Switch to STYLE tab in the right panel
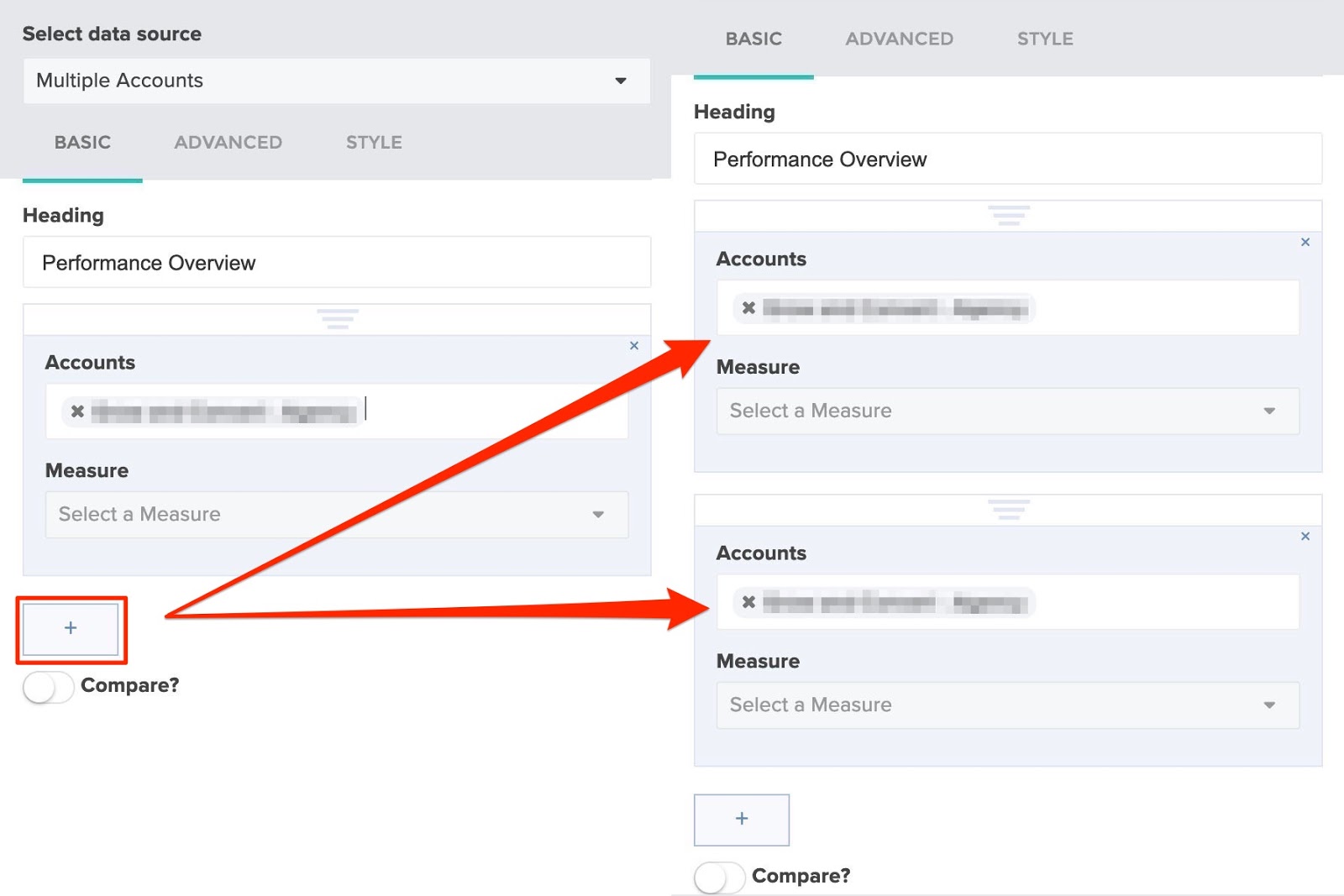 [1045, 39]
